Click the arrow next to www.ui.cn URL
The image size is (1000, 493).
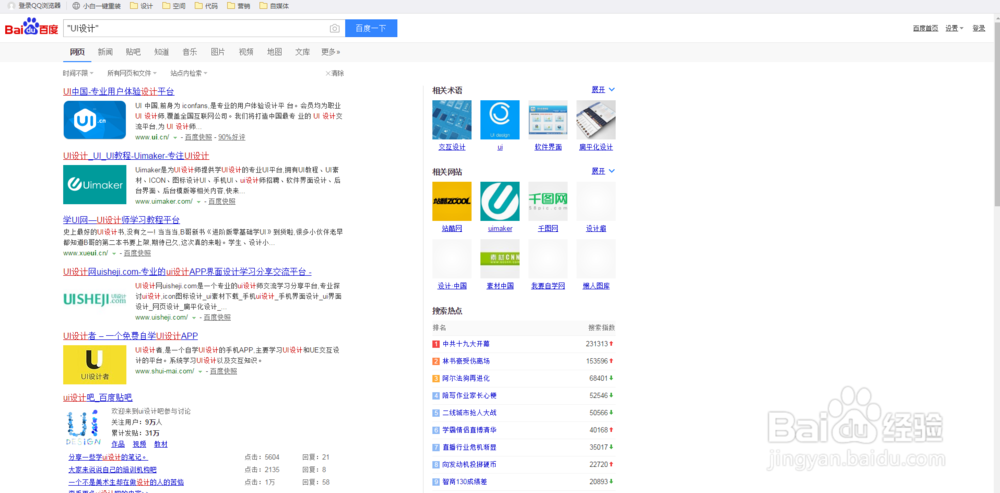pyautogui.click(x=175, y=137)
